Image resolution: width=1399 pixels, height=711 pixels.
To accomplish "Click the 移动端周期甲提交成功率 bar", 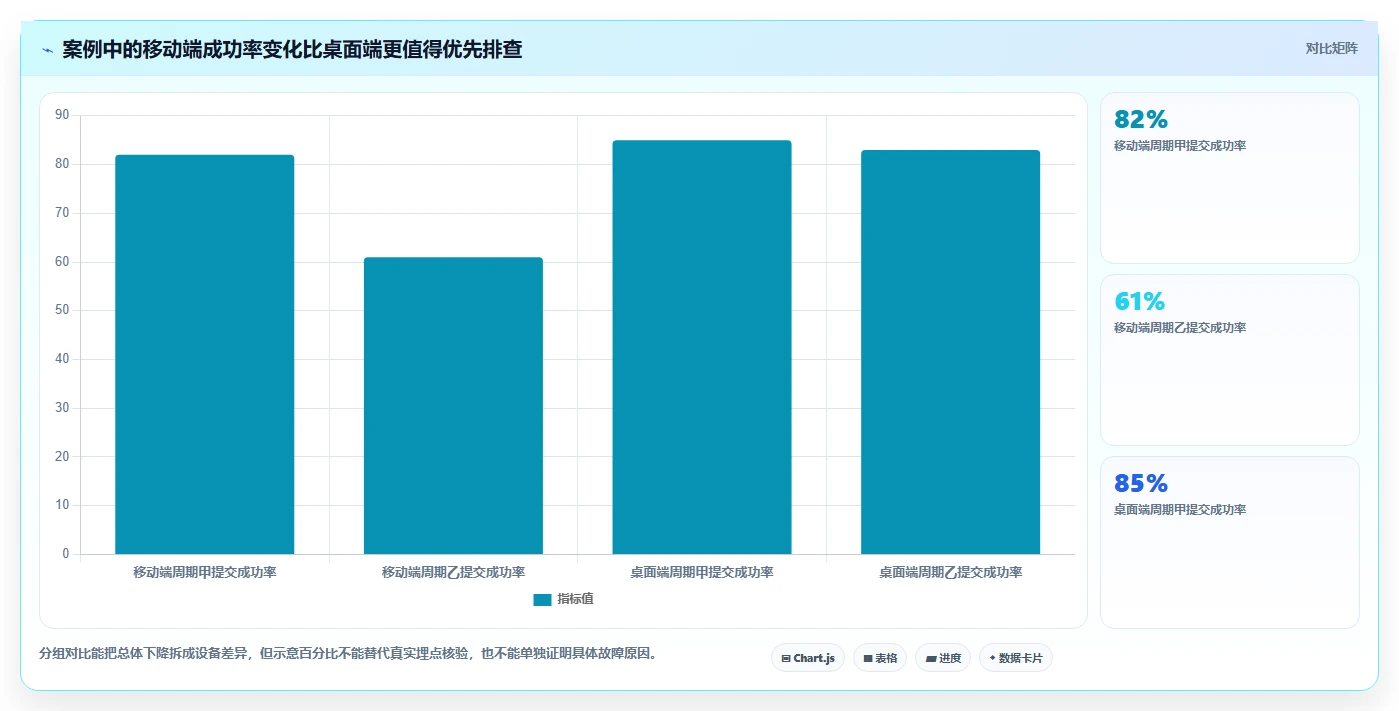I will point(205,354).
